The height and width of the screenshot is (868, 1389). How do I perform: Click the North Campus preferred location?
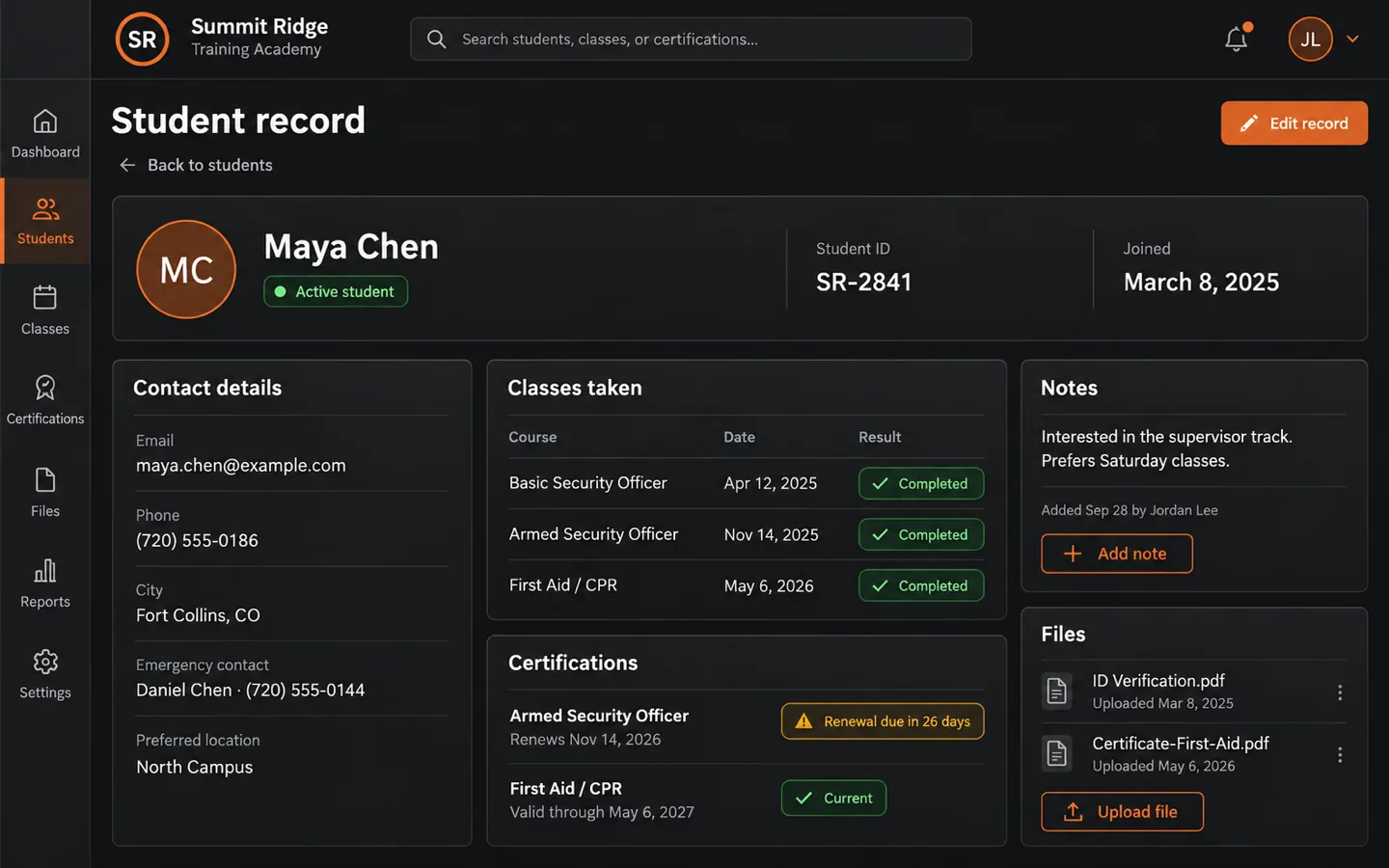coord(194,768)
